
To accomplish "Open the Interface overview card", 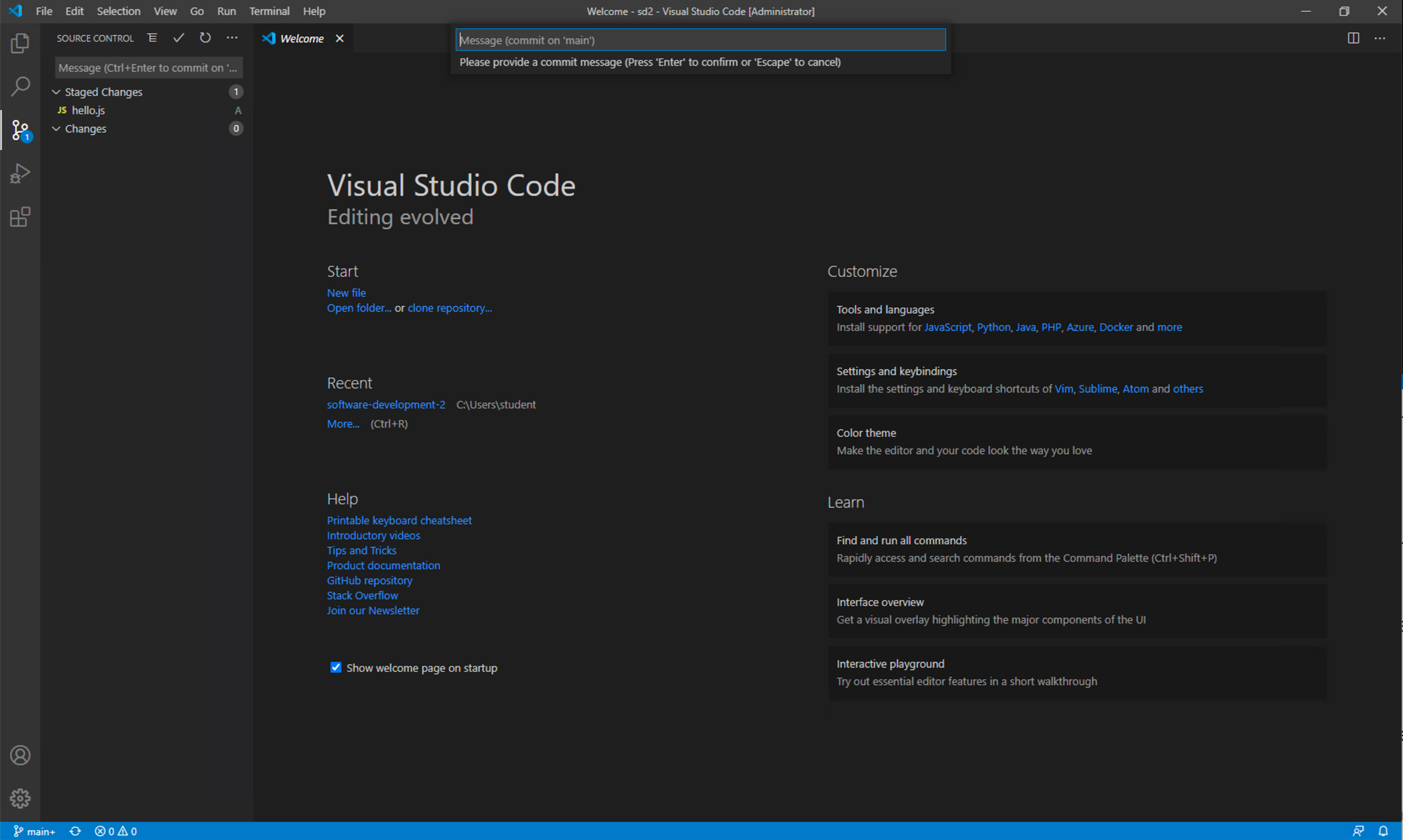I will [x=1076, y=611].
